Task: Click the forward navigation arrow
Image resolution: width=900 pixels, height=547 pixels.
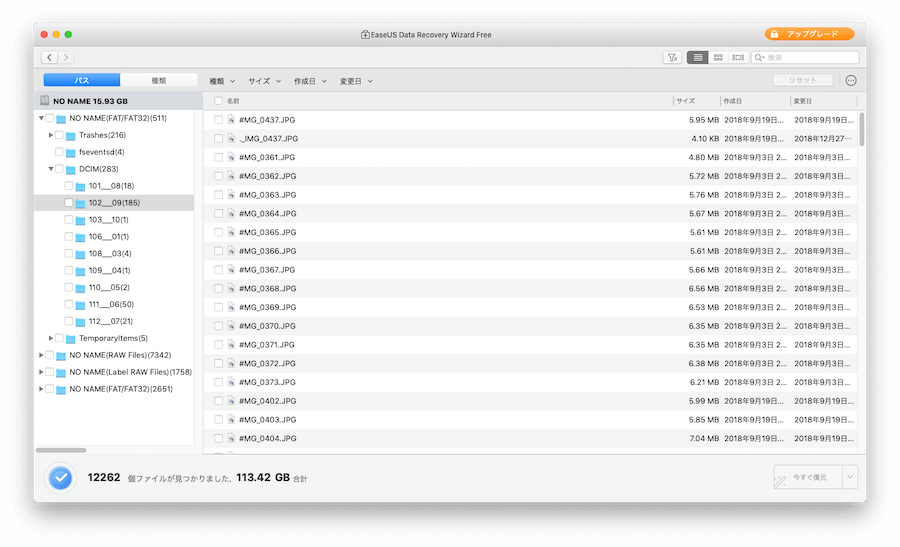Action: (66, 57)
